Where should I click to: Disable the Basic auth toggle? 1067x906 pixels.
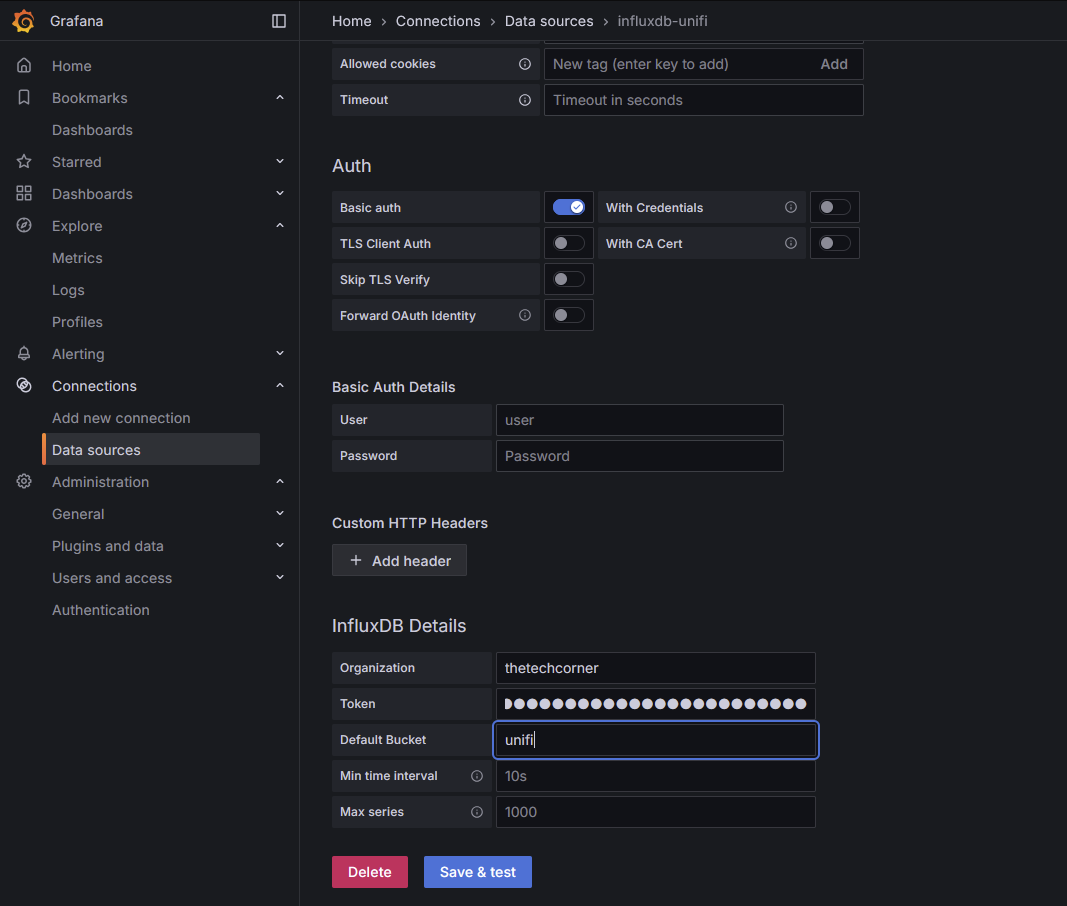tap(569, 207)
